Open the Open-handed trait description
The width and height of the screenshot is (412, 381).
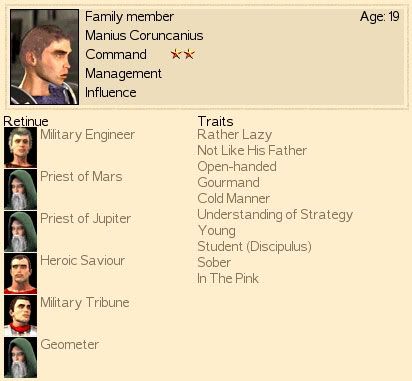pos(237,166)
